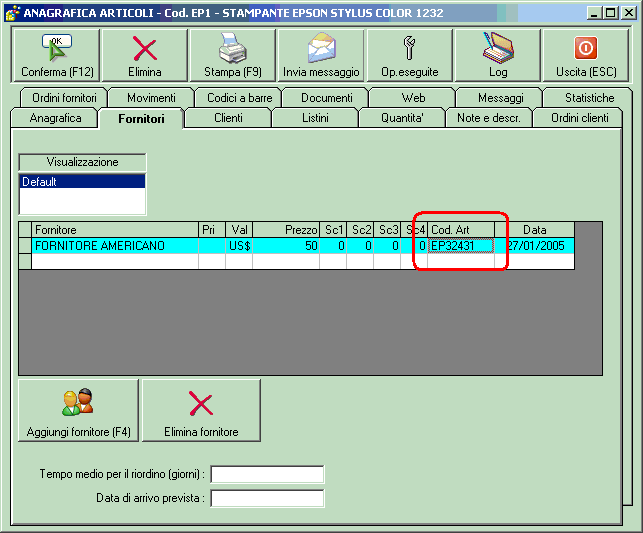Image resolution: width=643 pixels, height=533 pixels.
Task: Switch to Documenti tab
Action: pyautogui.click(x=327, y=98)
